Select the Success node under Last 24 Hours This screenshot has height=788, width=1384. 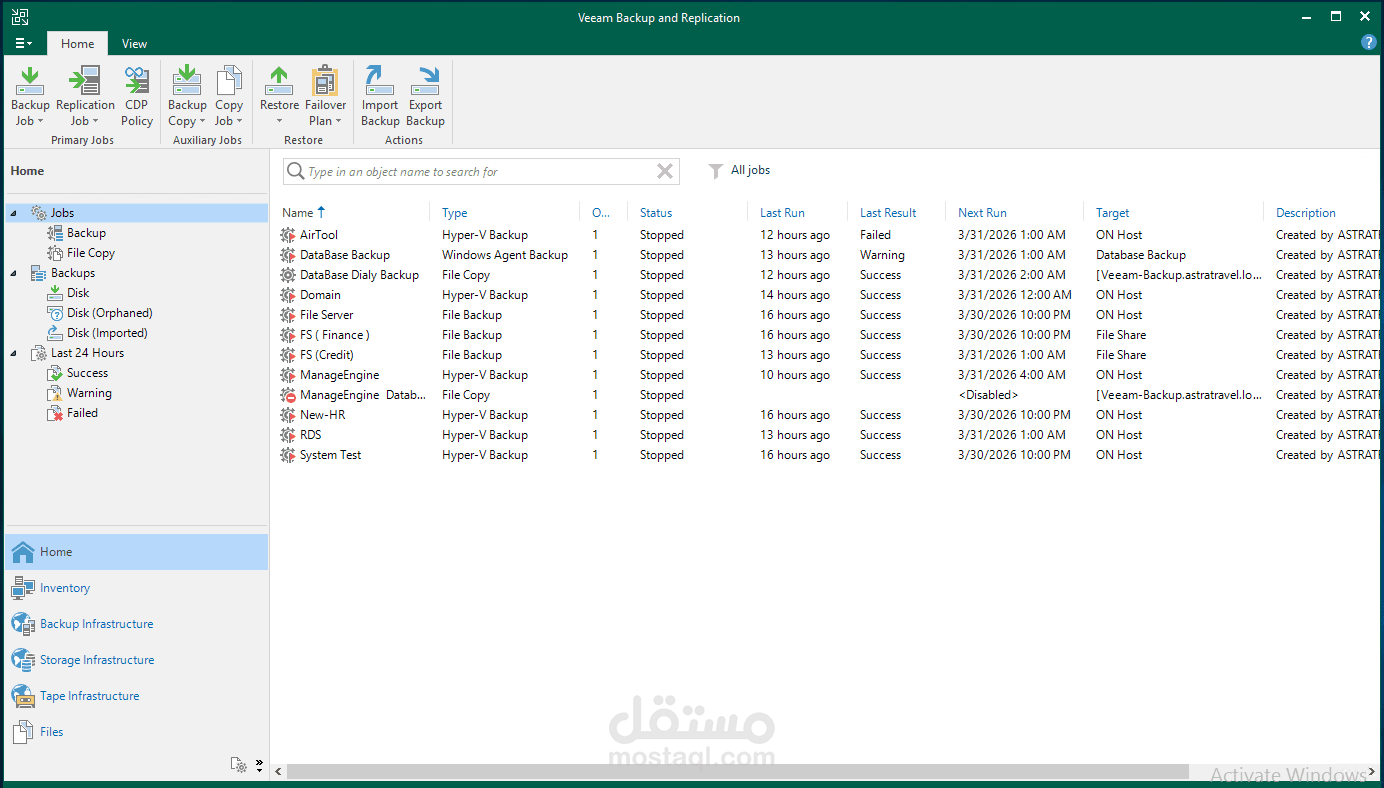click(78, 373)
